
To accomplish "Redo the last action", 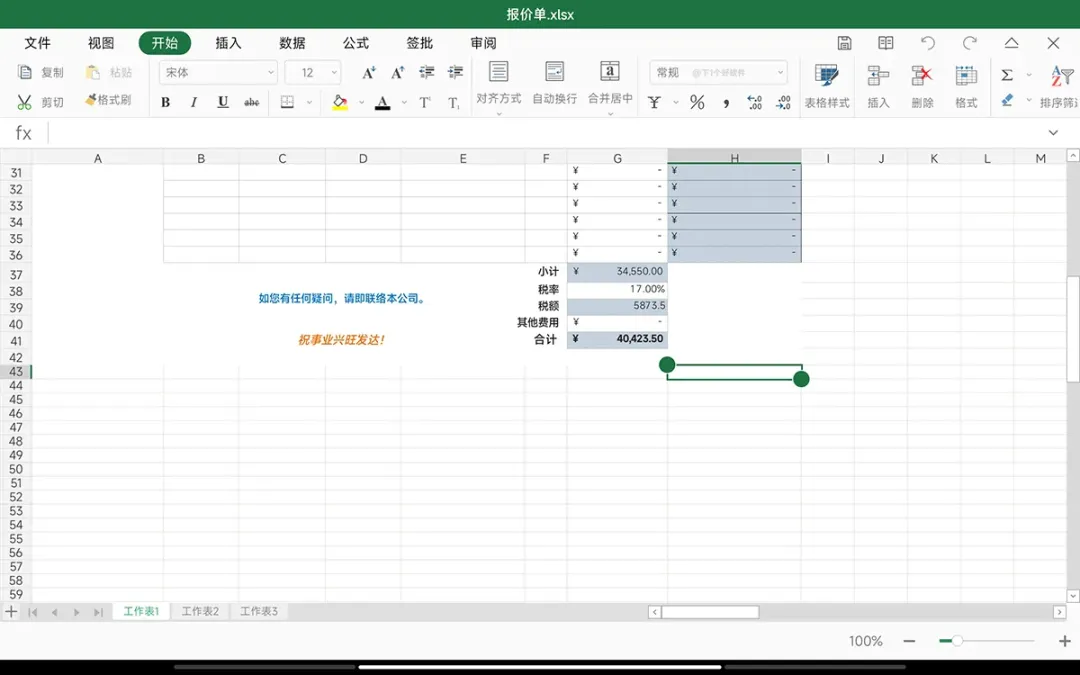I will [970, 43].
